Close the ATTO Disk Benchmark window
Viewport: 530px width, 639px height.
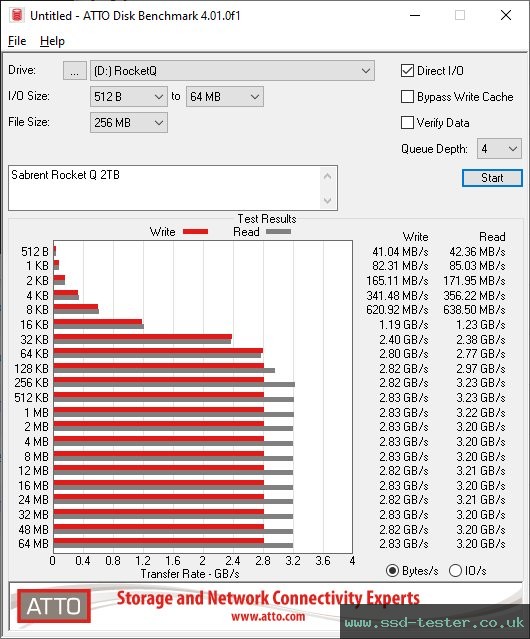(506, 15)
